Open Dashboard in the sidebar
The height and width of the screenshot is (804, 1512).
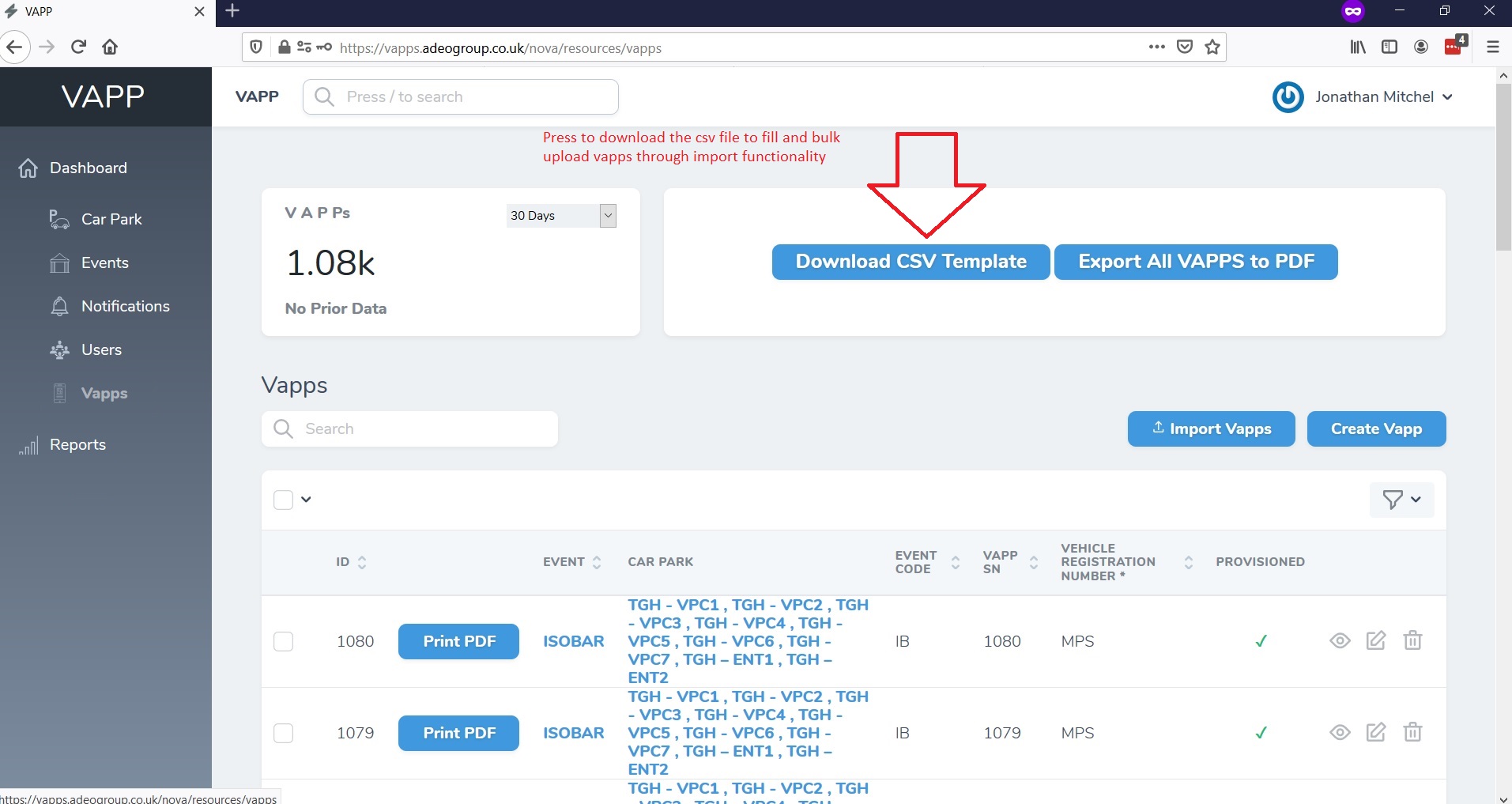pos(88,168)
